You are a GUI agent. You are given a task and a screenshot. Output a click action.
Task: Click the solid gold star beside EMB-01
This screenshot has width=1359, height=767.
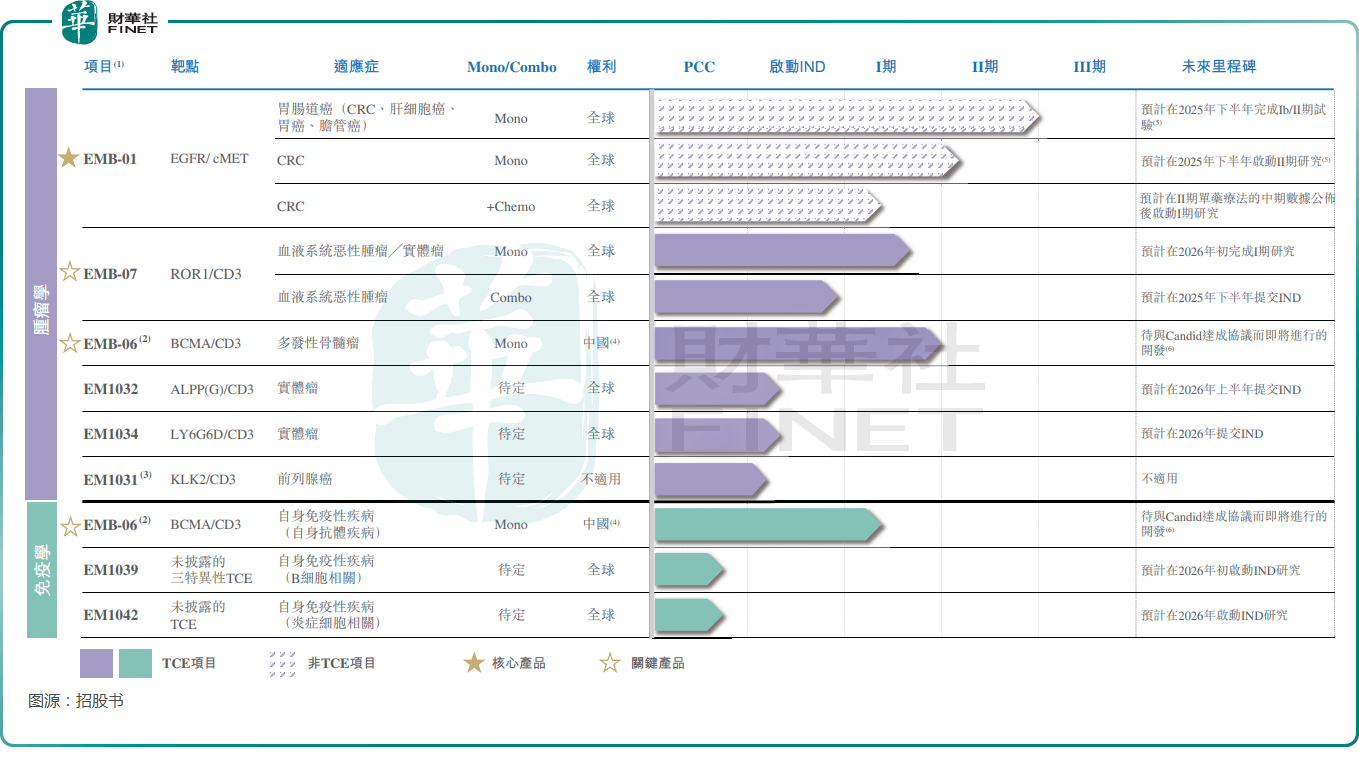(x=68, y=158)
